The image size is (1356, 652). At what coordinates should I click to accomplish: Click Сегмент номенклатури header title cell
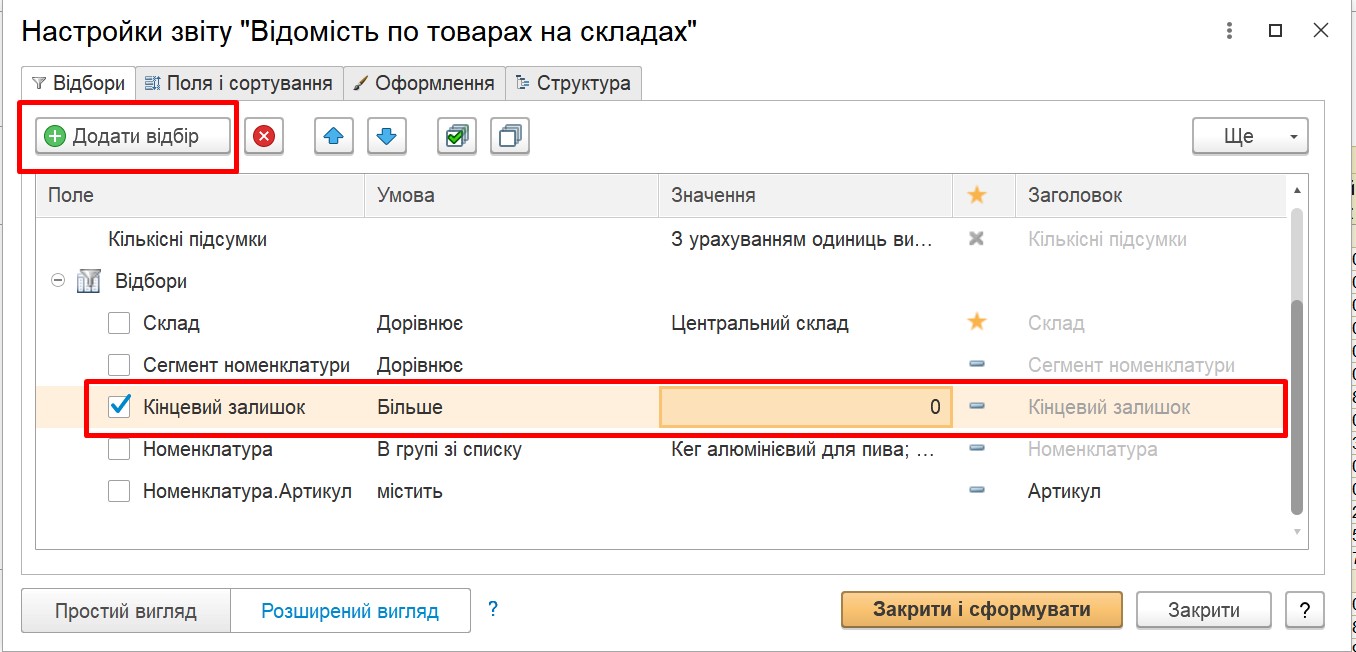[x=1131, y=365]
